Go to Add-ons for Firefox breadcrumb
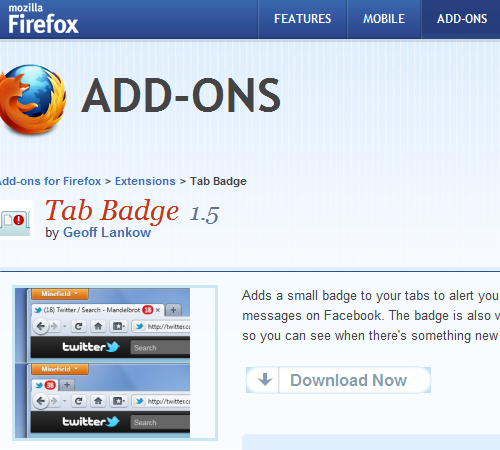 [x=50, y=181]
